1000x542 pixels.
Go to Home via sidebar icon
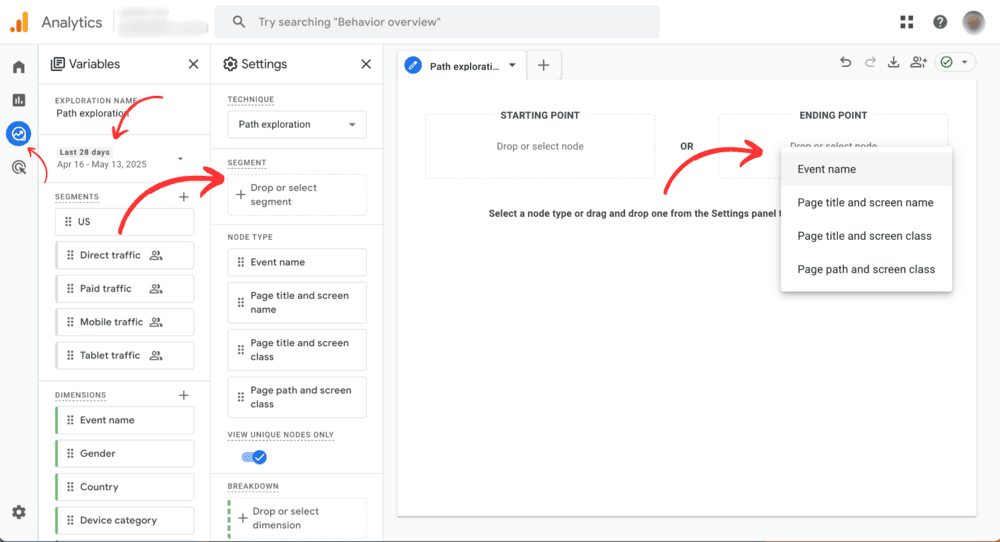click(x=18, y=67)
